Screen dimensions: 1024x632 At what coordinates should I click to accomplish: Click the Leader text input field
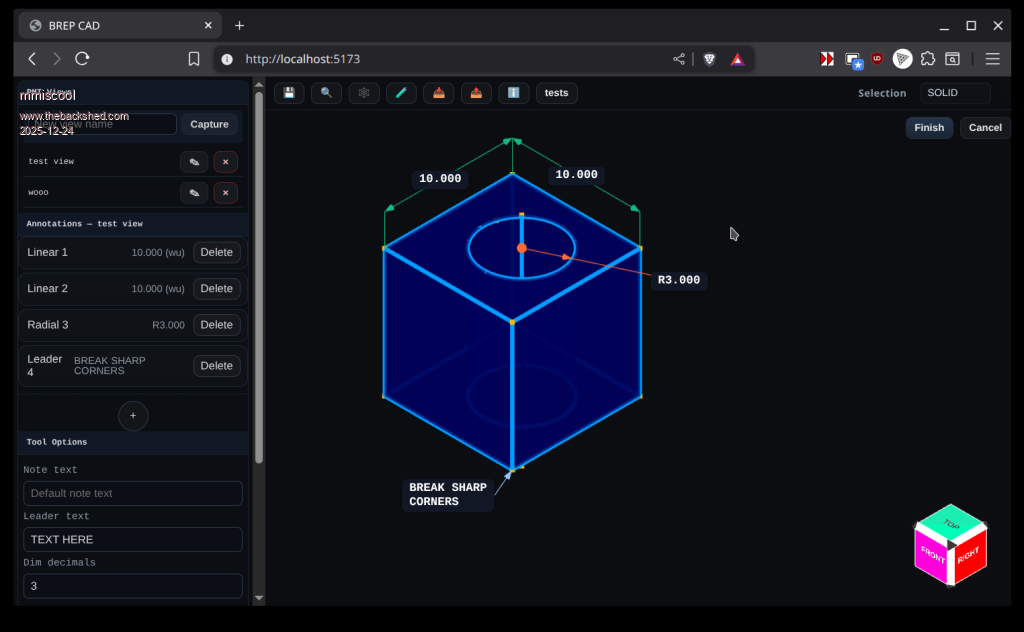pyautogui.click(x=133, y=540)
